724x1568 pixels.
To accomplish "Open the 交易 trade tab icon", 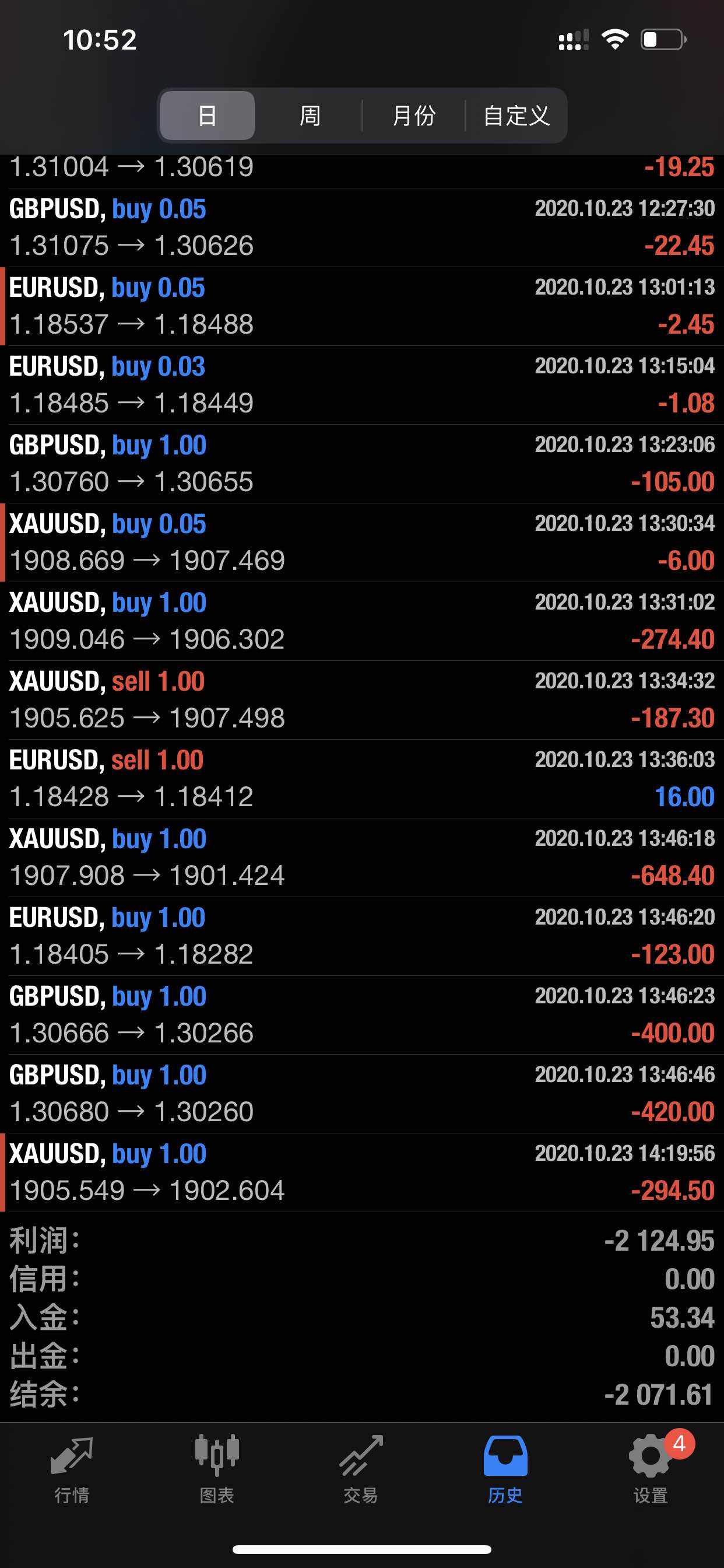I will (x=361, y=1455).
